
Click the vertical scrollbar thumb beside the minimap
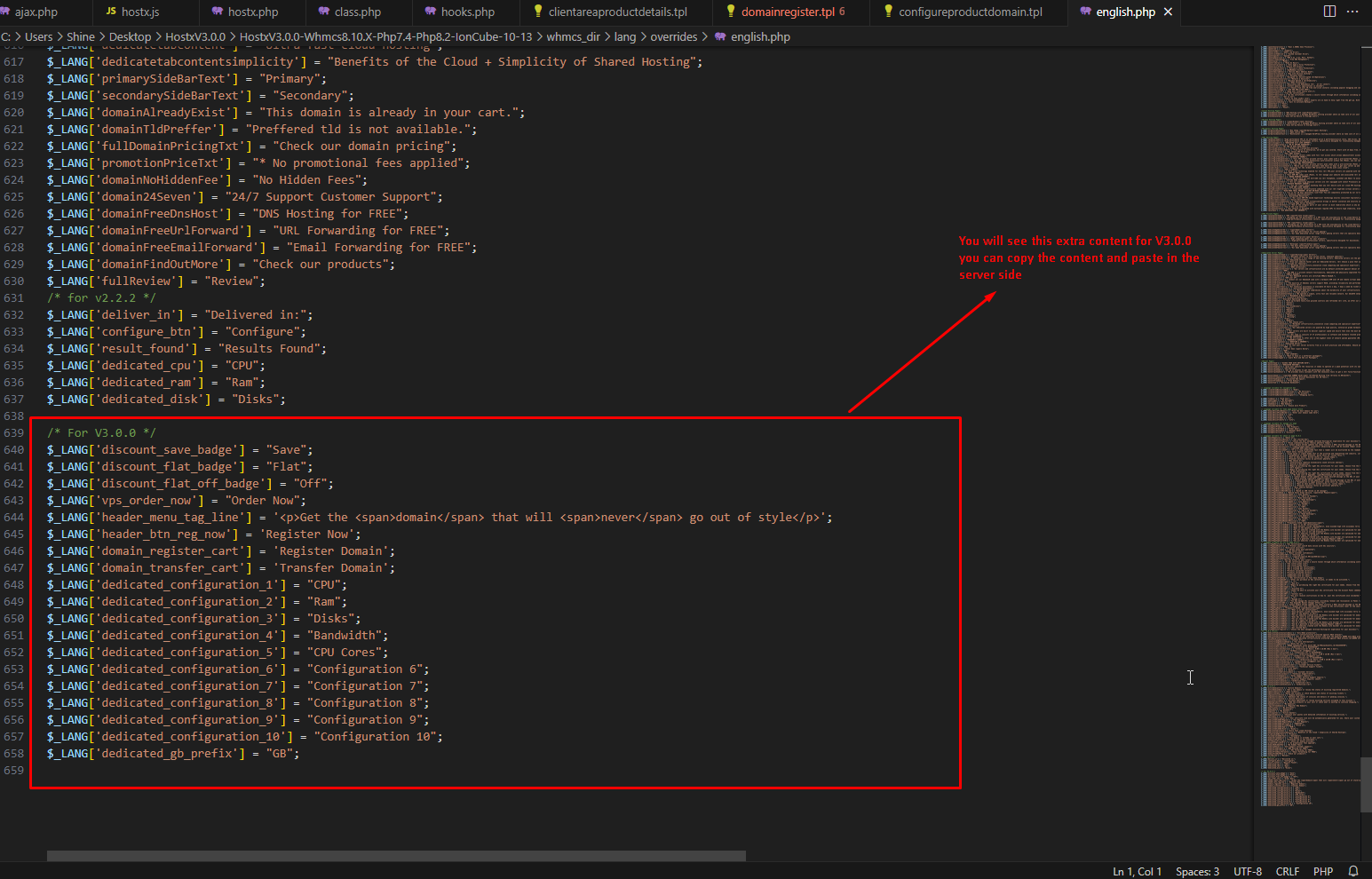click(x=1366, y=784)
